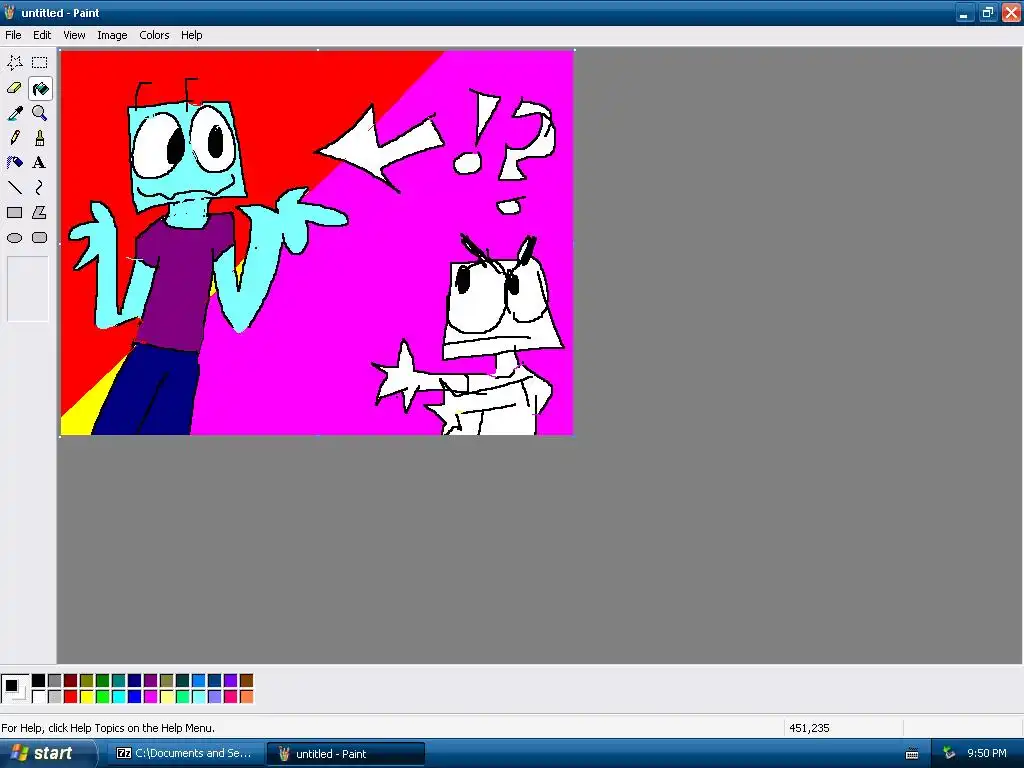The width and height of the screenshot is (1024, 768).
Task: Pick the Brush tool
Action: click(x=40, y=138)
